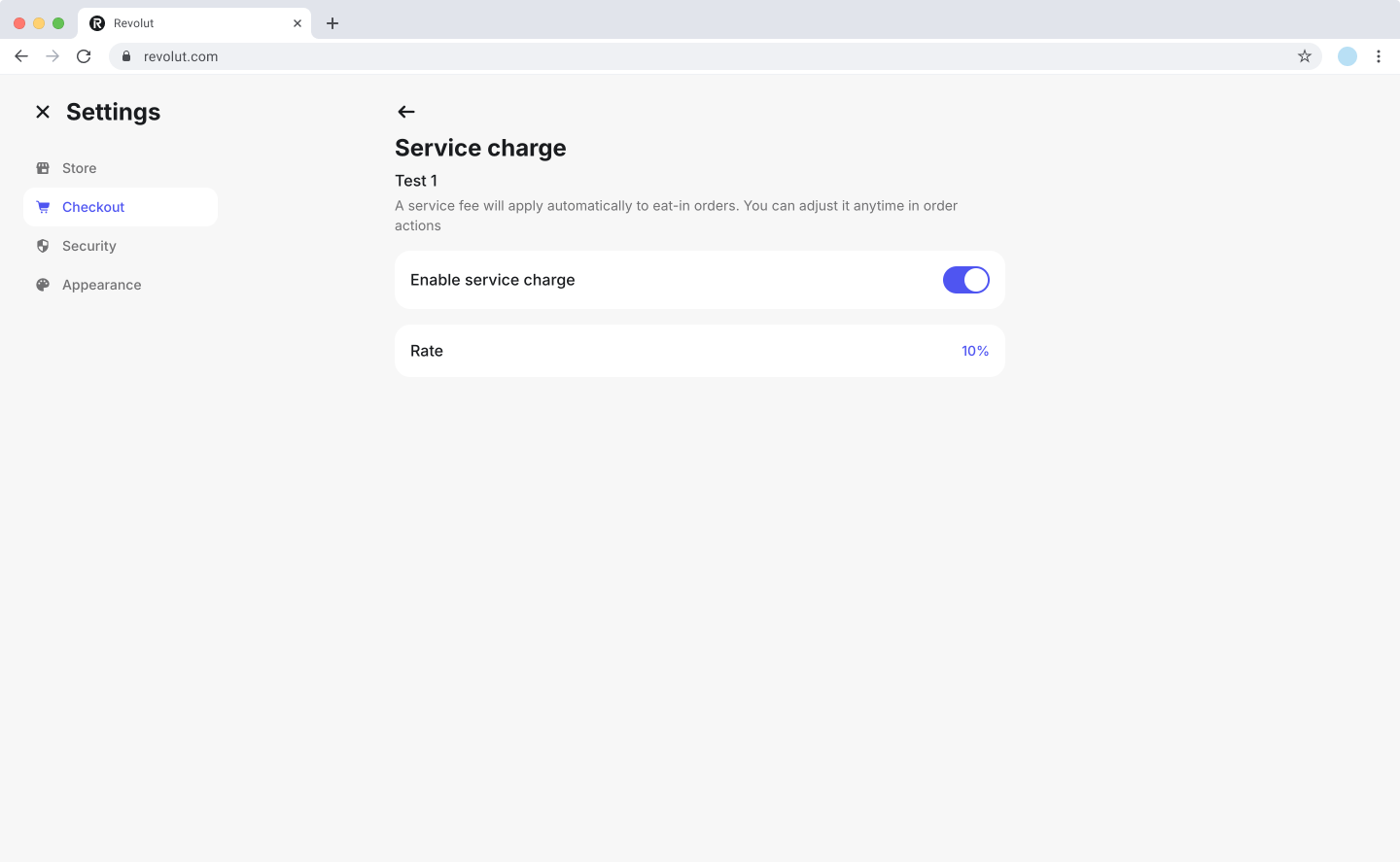Image resolution: width=1400 pixels, height=862 pixels.
Task: Go back using the Service charge arrow
Action: (406, 112)
